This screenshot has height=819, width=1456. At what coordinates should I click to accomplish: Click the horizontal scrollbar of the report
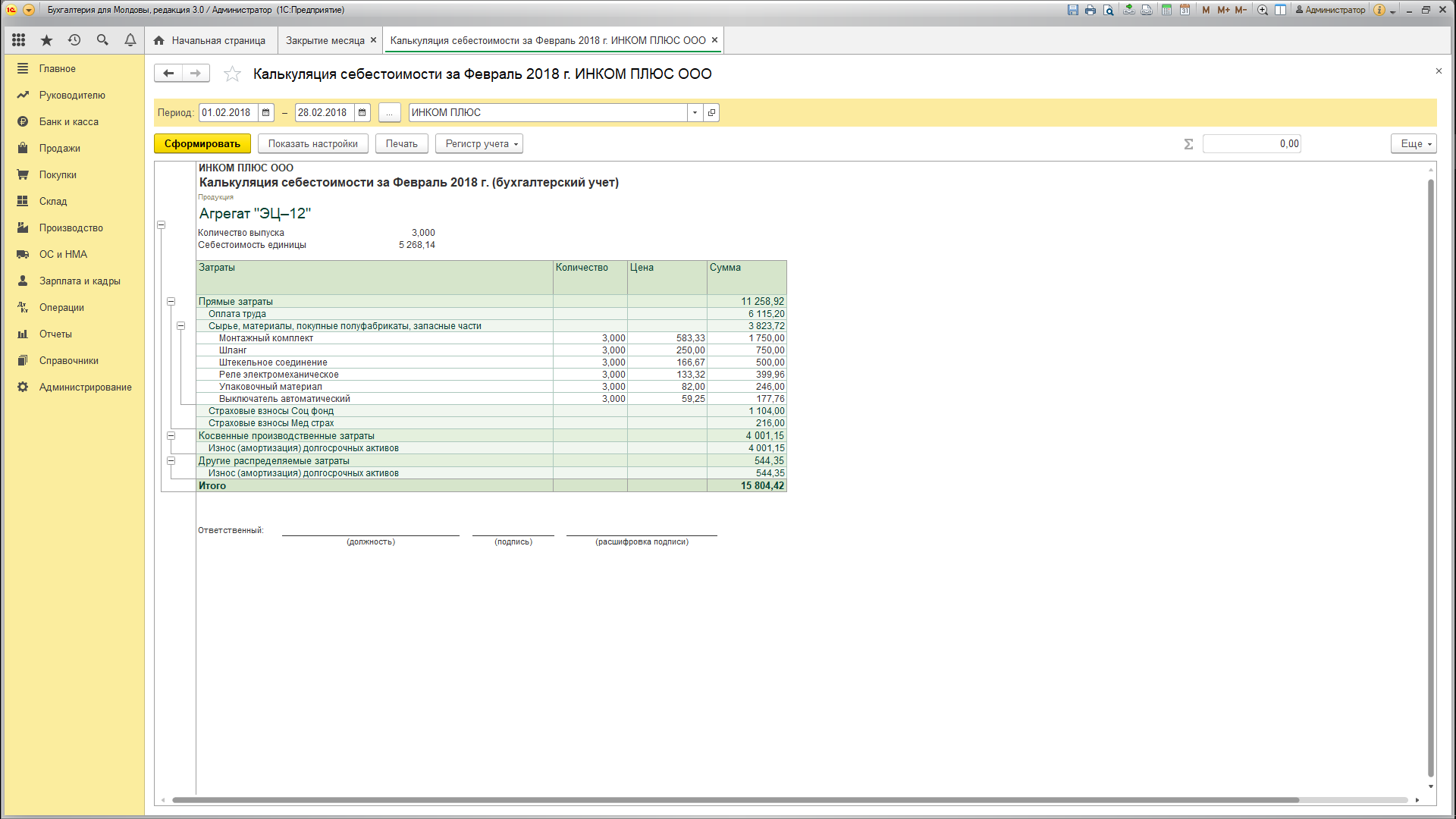click(736, 800)
